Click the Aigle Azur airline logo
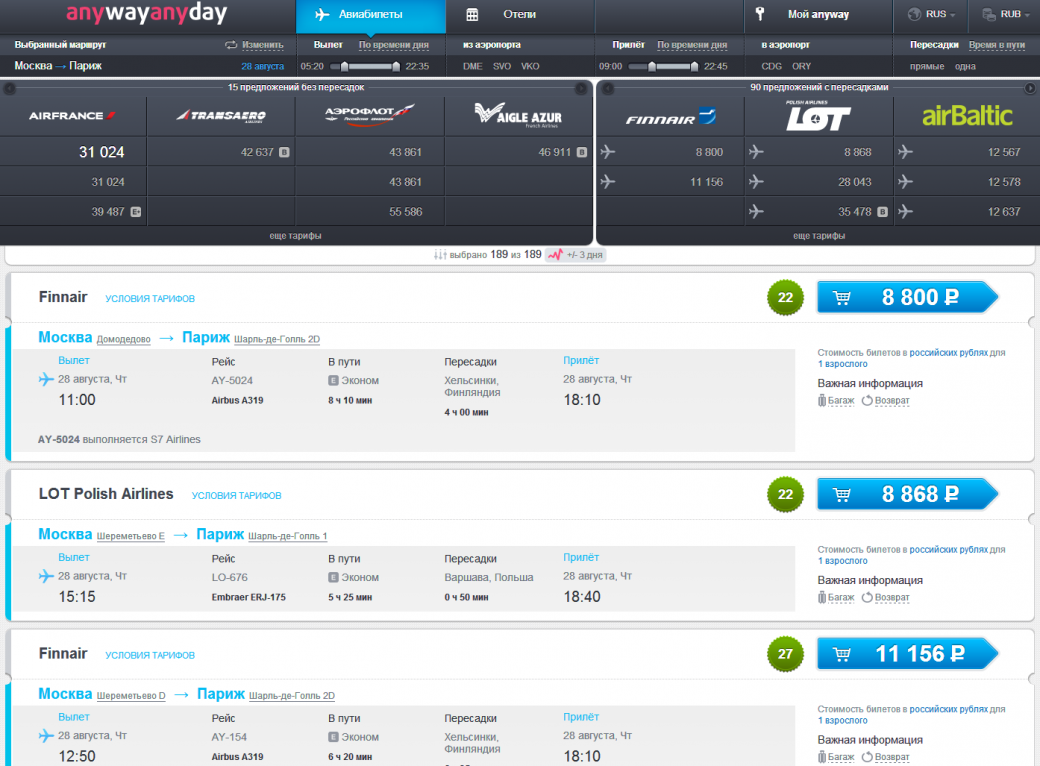This screenshot has height=766, width=1040. 518,116
